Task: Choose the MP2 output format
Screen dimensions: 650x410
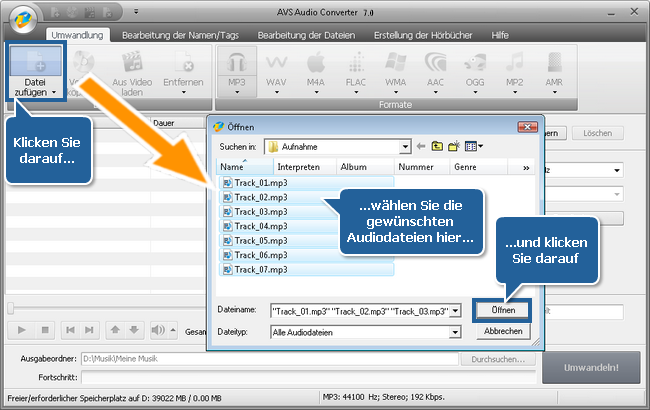Action: (514, 72)
